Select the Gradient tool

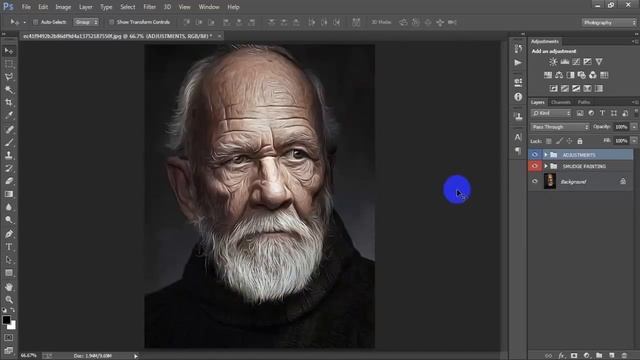[x=9, y=194]
